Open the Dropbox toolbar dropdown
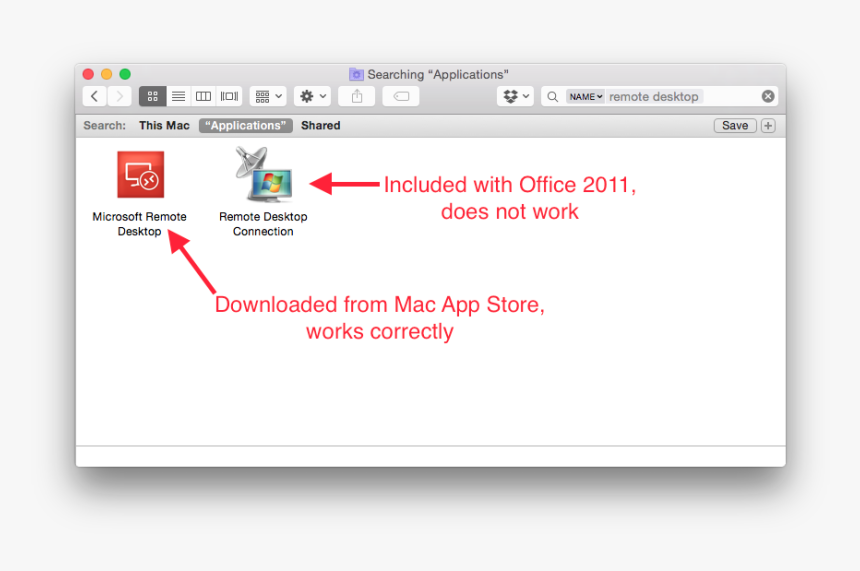The width and height of the screenshot is (860, 571). click(x=516, y=97)
